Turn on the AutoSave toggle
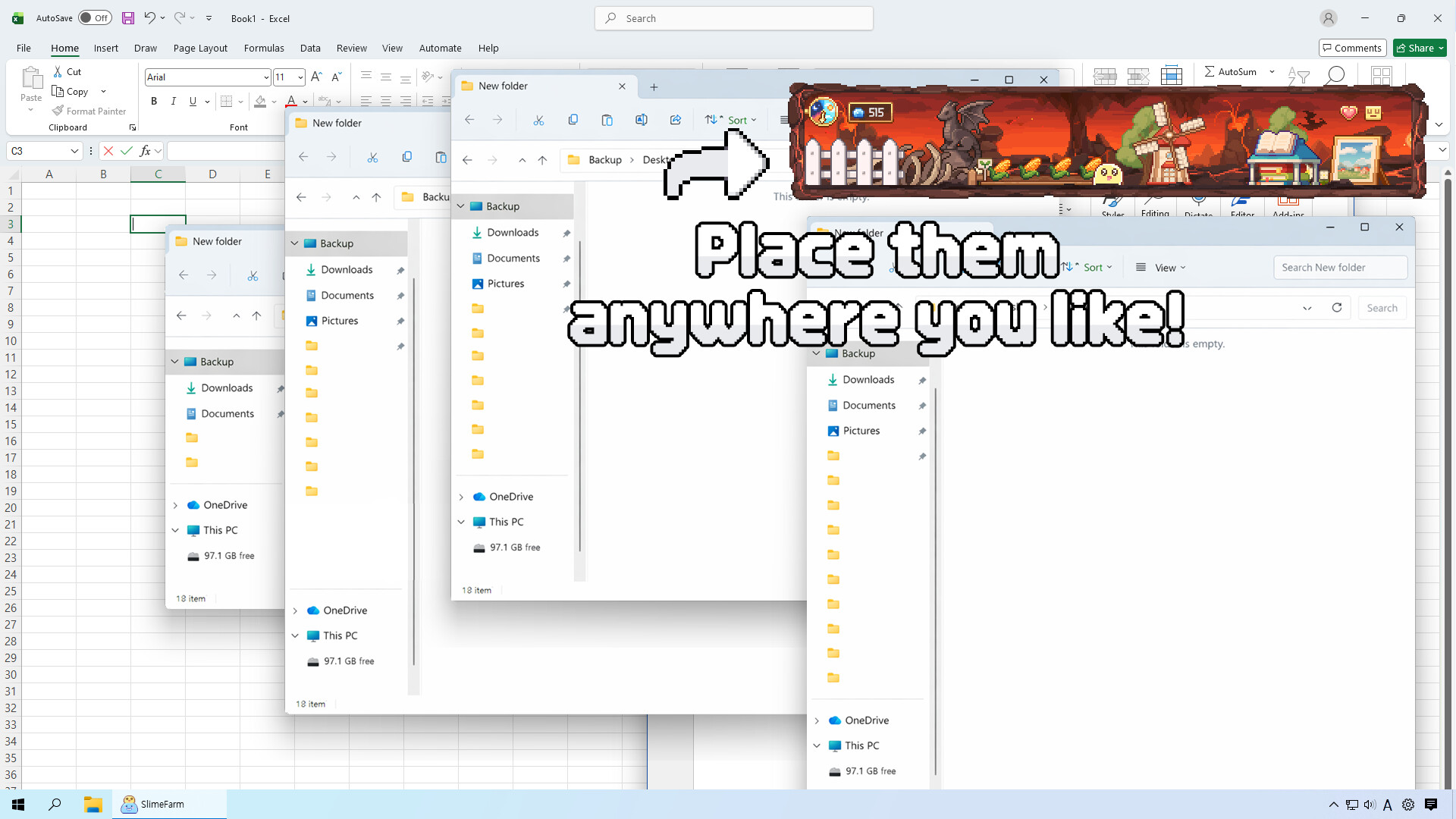1456x819 pixels. (95, 18)
